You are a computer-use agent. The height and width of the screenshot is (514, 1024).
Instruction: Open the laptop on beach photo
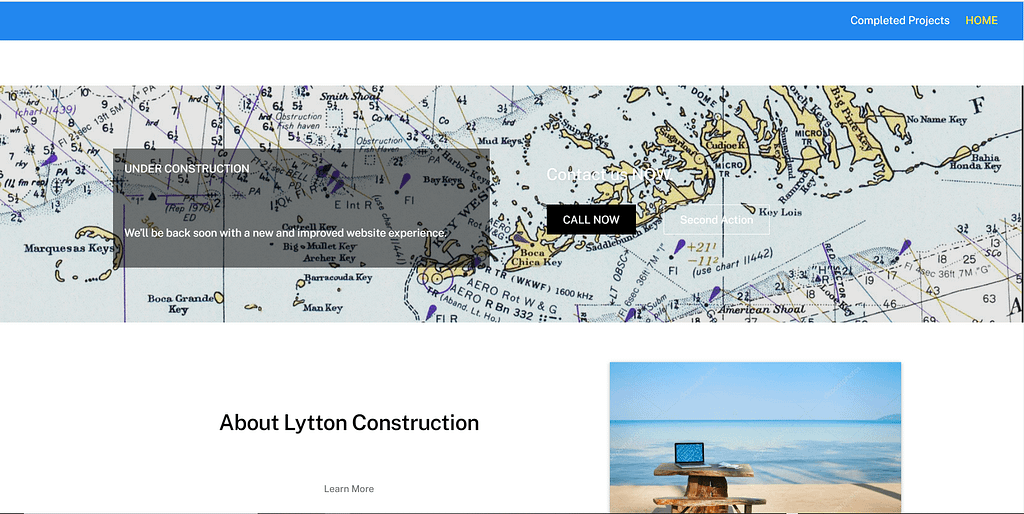pos(755,437)
